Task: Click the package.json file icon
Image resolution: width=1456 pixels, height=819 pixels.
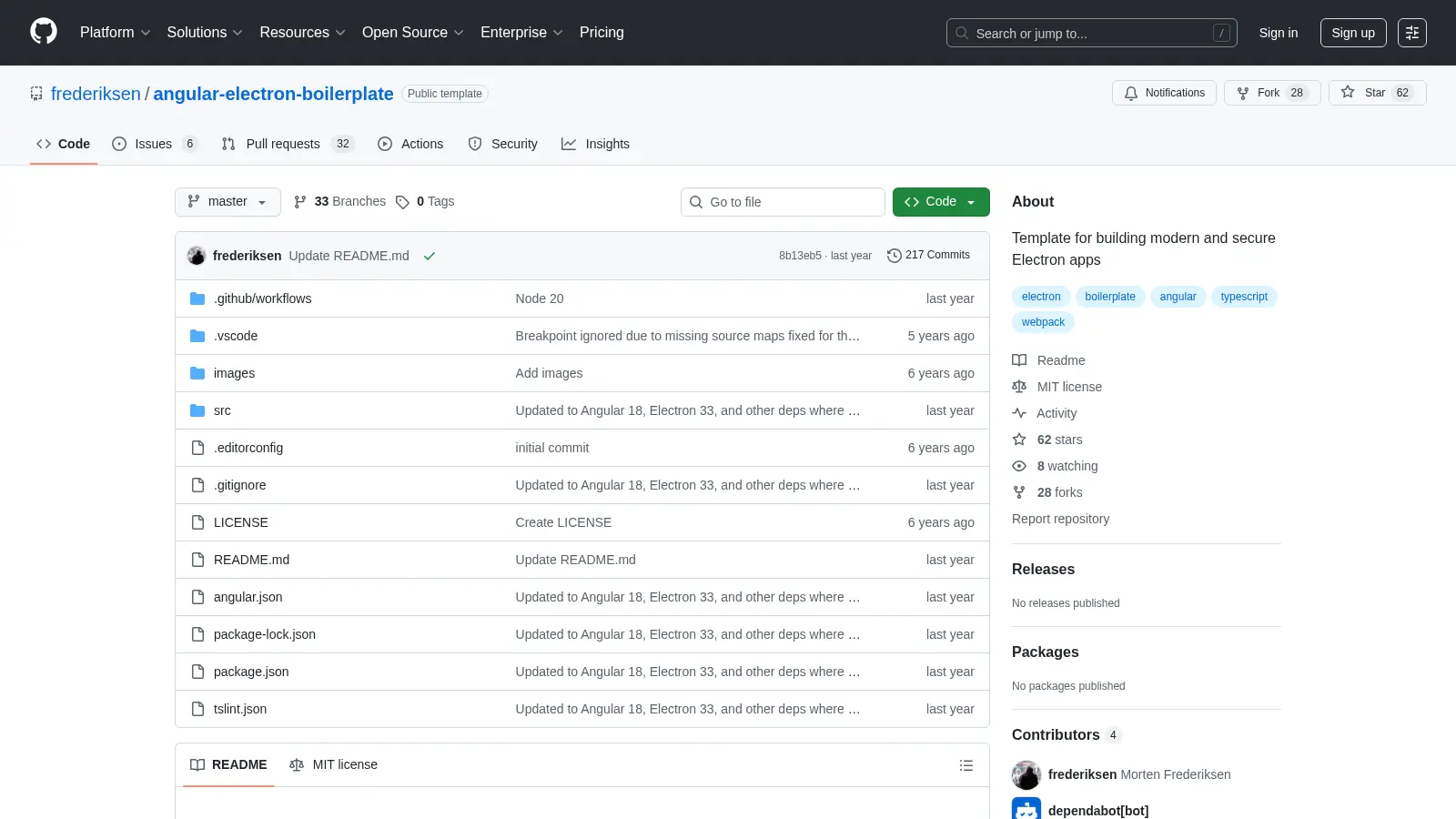Action: 197,672
